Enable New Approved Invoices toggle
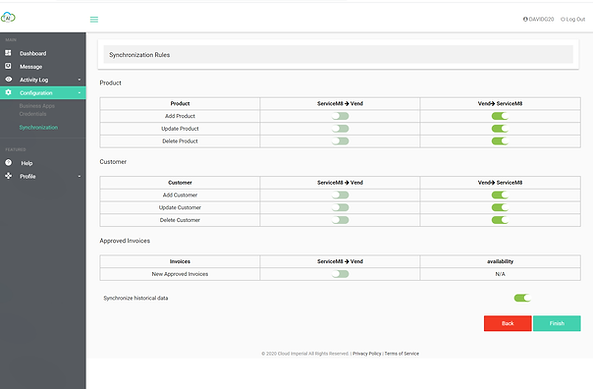Screen dimensions: 593x389 pyautogui.click(x=340, y=274)
